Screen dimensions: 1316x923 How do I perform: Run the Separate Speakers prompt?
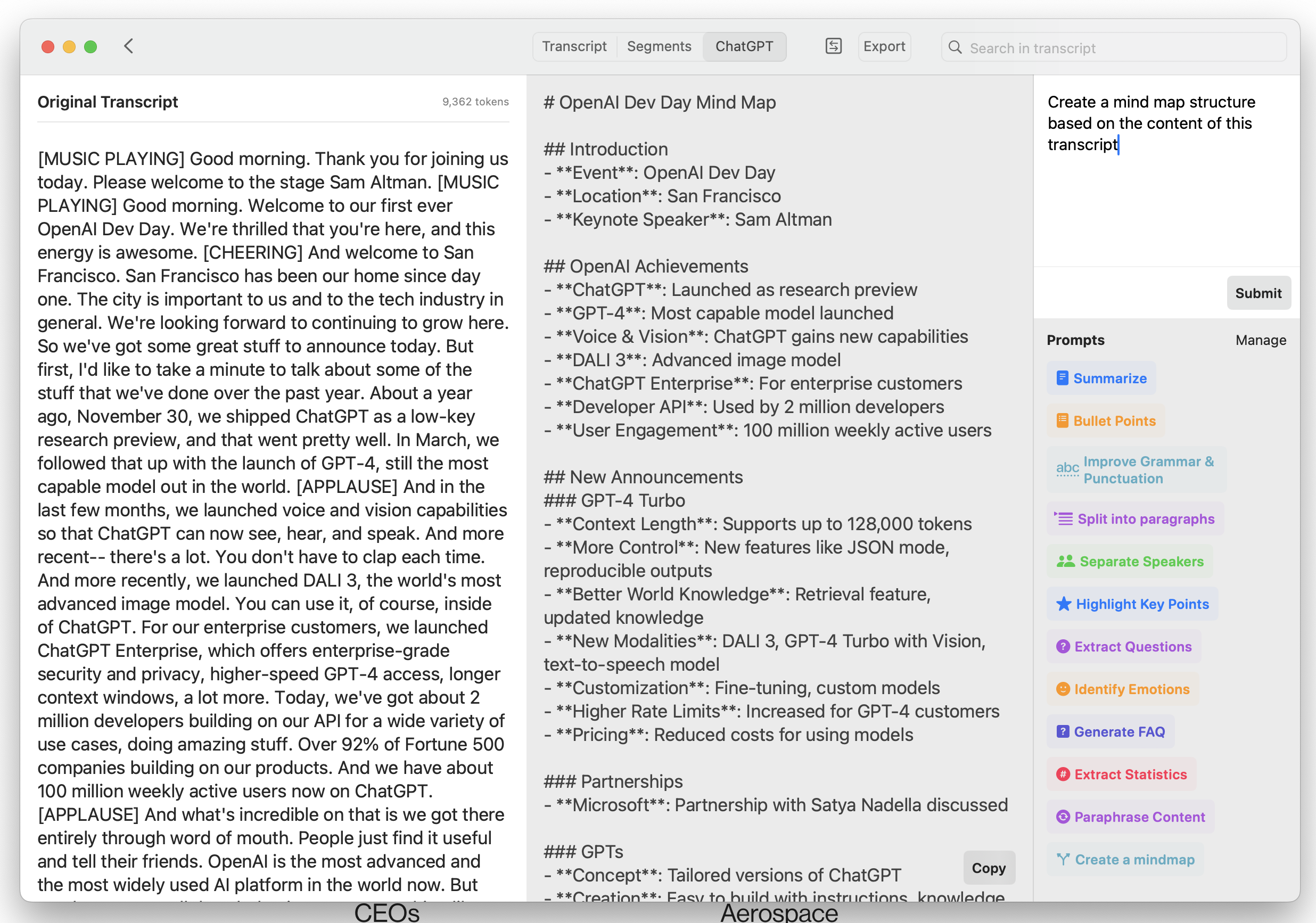pyautogui.click(x=1130, y=561)
